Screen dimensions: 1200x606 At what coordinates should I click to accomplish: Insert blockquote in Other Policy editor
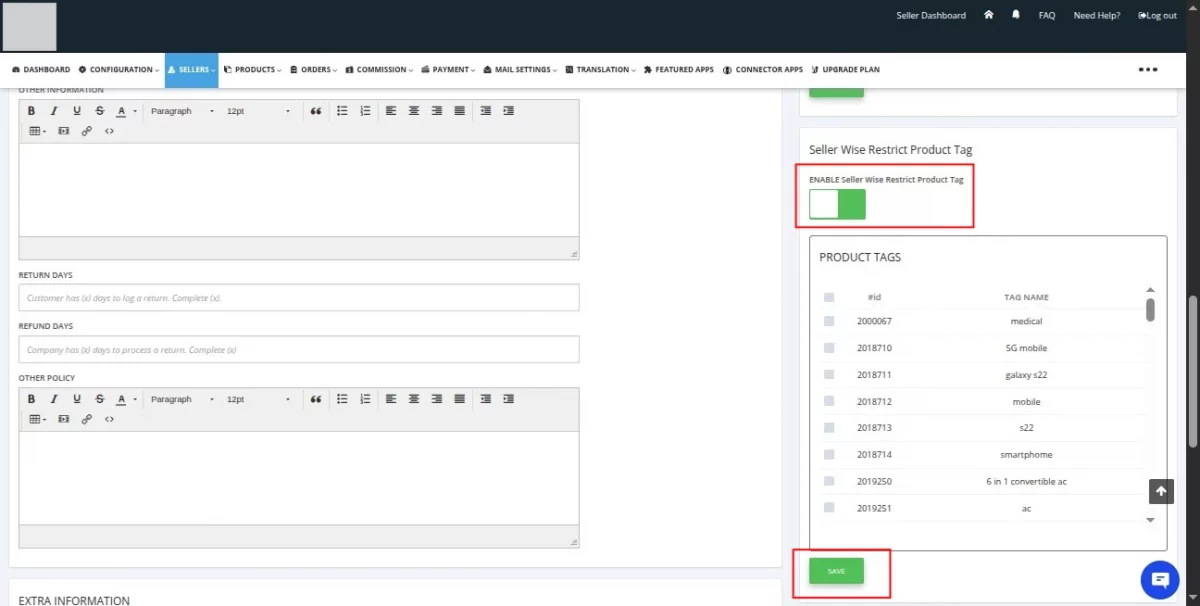316,399
